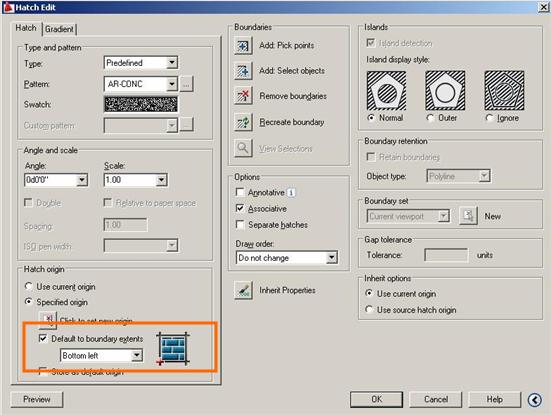Click the Add: Pick points icon
551x415 pixels.
pos(243,46)
